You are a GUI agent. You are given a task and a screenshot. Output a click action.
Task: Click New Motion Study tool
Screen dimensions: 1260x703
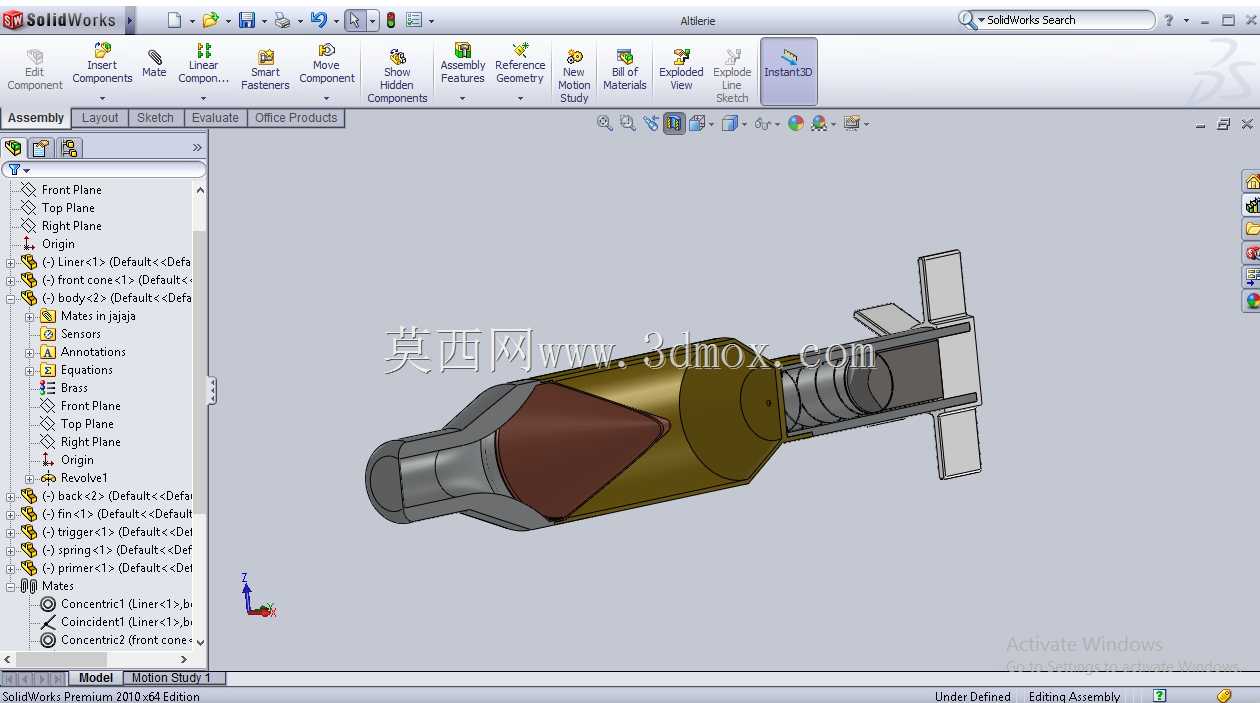point(574,76)
